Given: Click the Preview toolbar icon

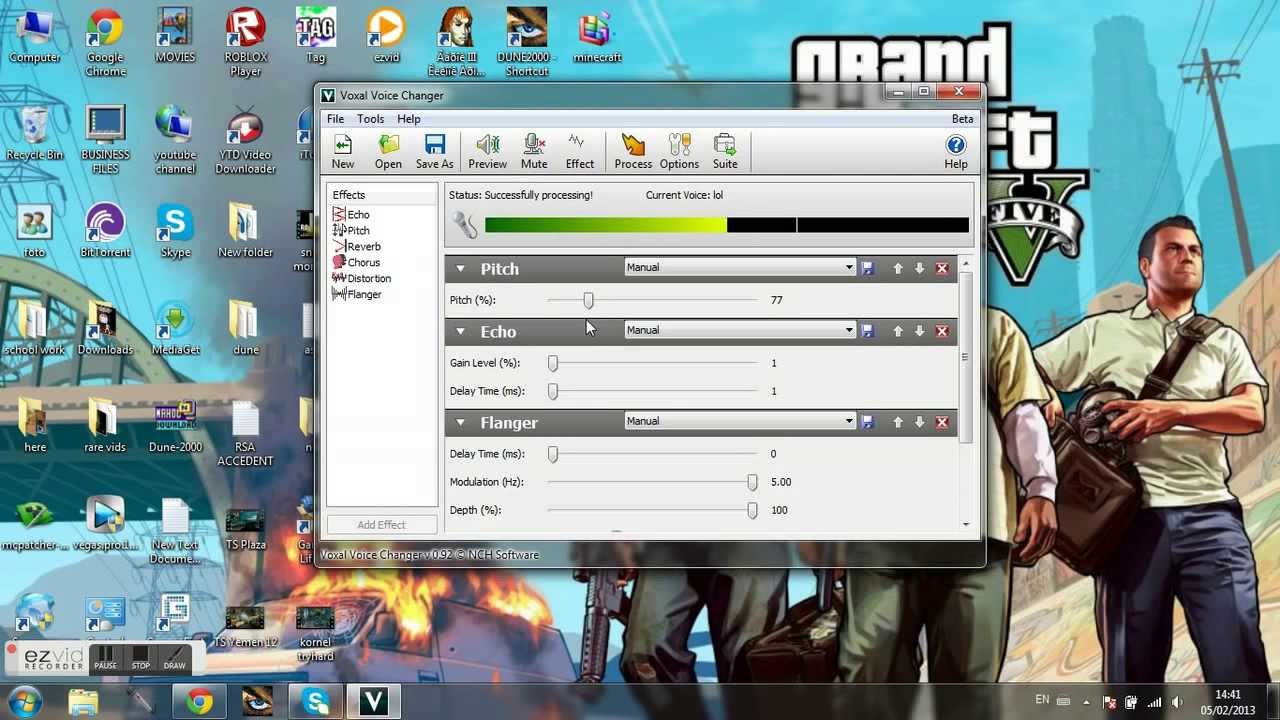Looking at the screenshot, I should pyautogui.click(x=487, y=151).
